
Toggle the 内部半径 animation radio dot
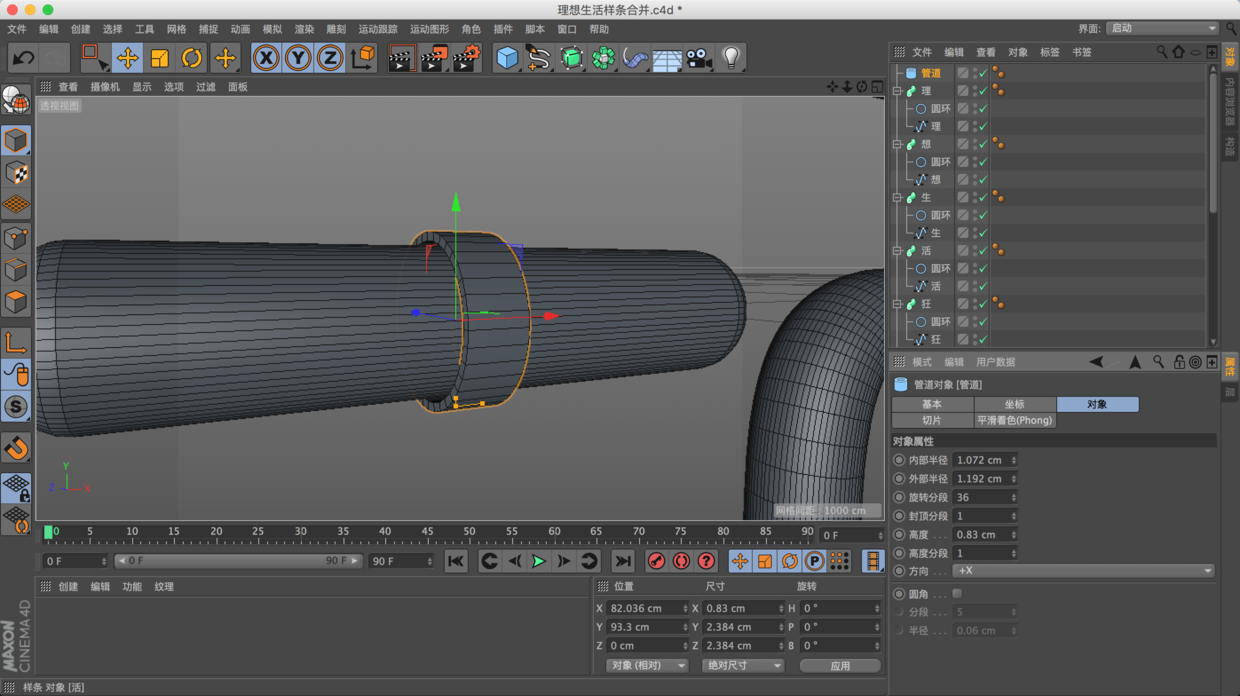coord(899,461)
